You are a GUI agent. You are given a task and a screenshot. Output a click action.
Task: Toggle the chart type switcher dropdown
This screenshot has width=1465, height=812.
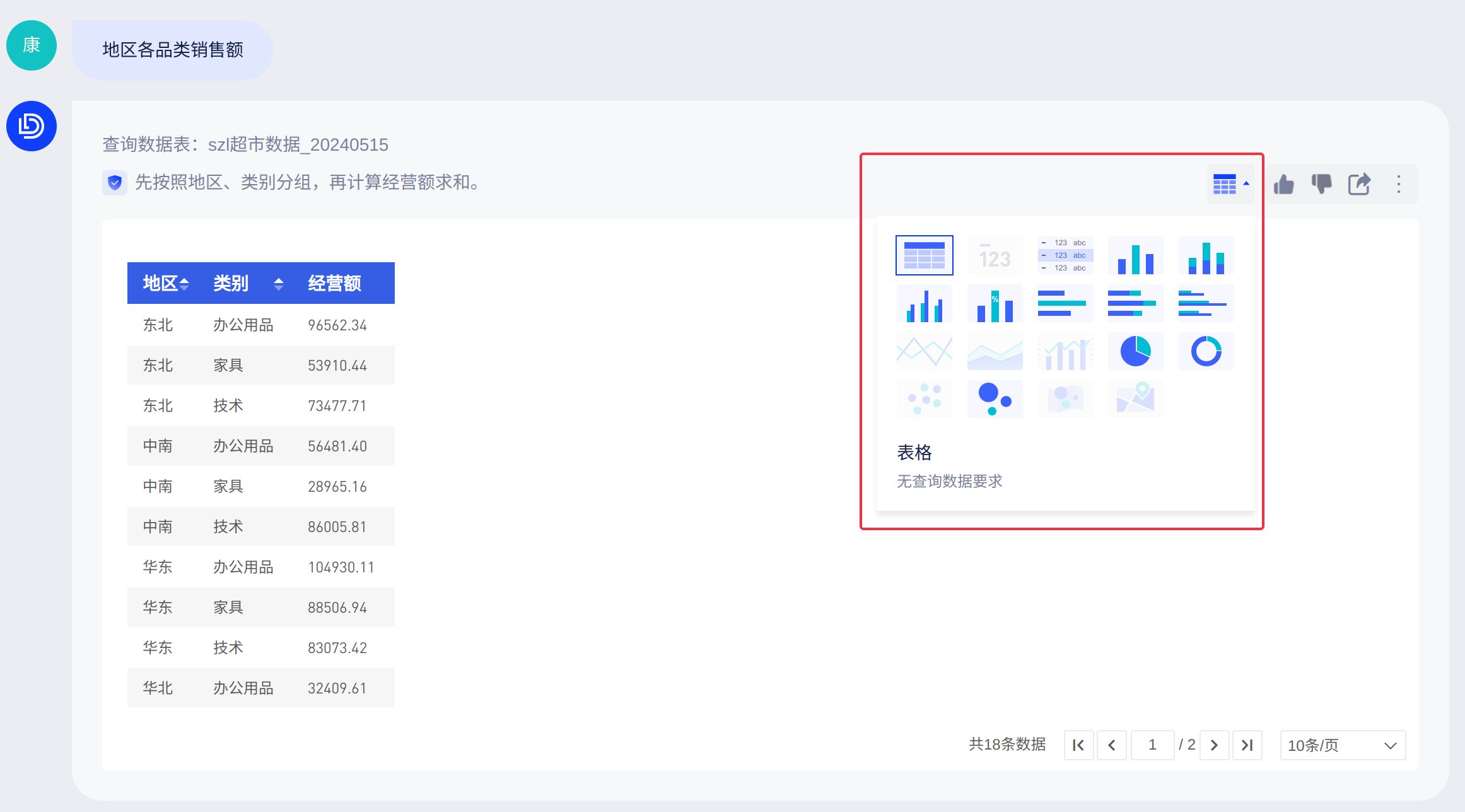pyautogui.click(x=1230, y=185)
